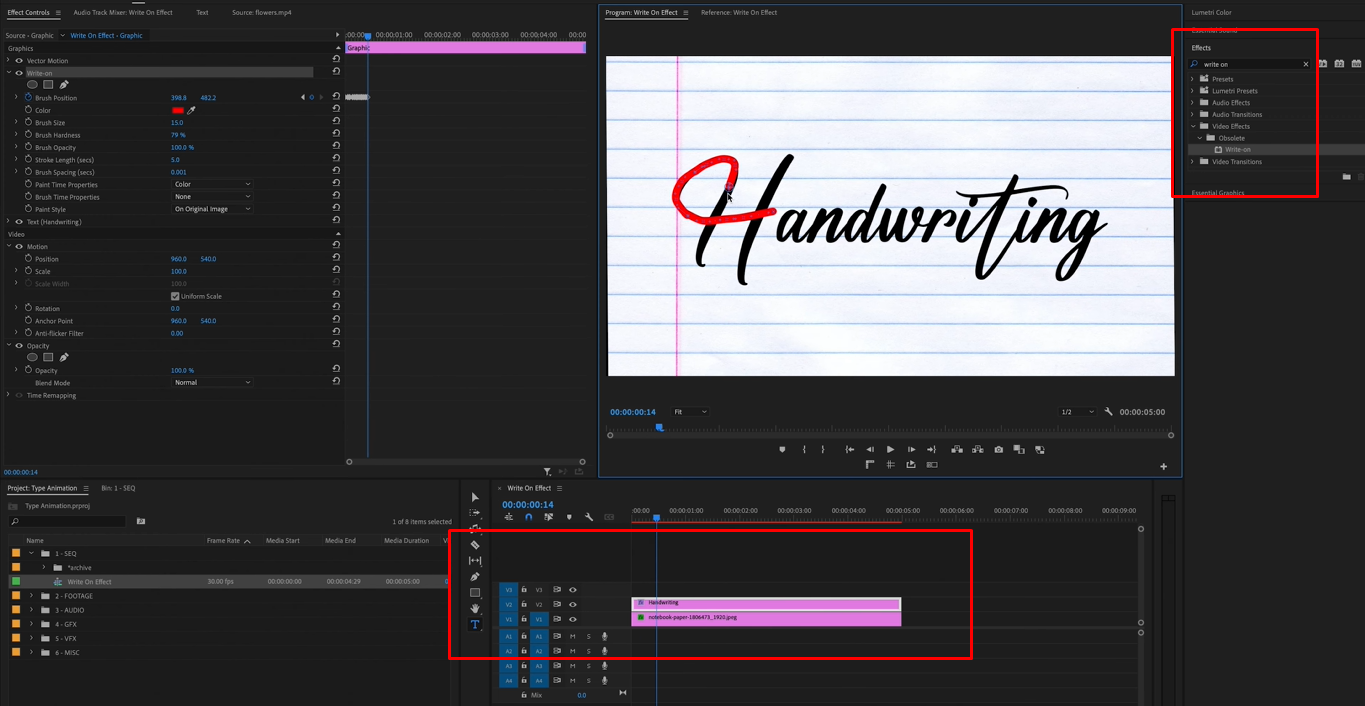Lock the V2 track
Image resolution: width=1365 pixels, height=706 pixels.
tap(523, 604)
